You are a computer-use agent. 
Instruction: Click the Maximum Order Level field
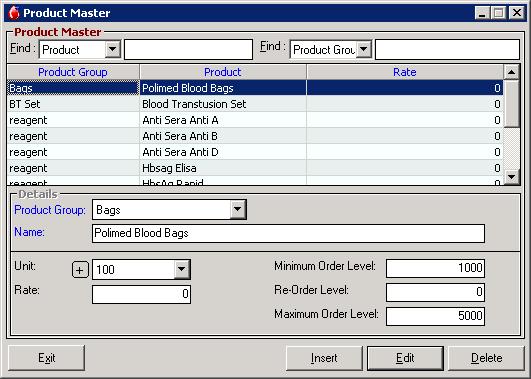pos(435,316)
